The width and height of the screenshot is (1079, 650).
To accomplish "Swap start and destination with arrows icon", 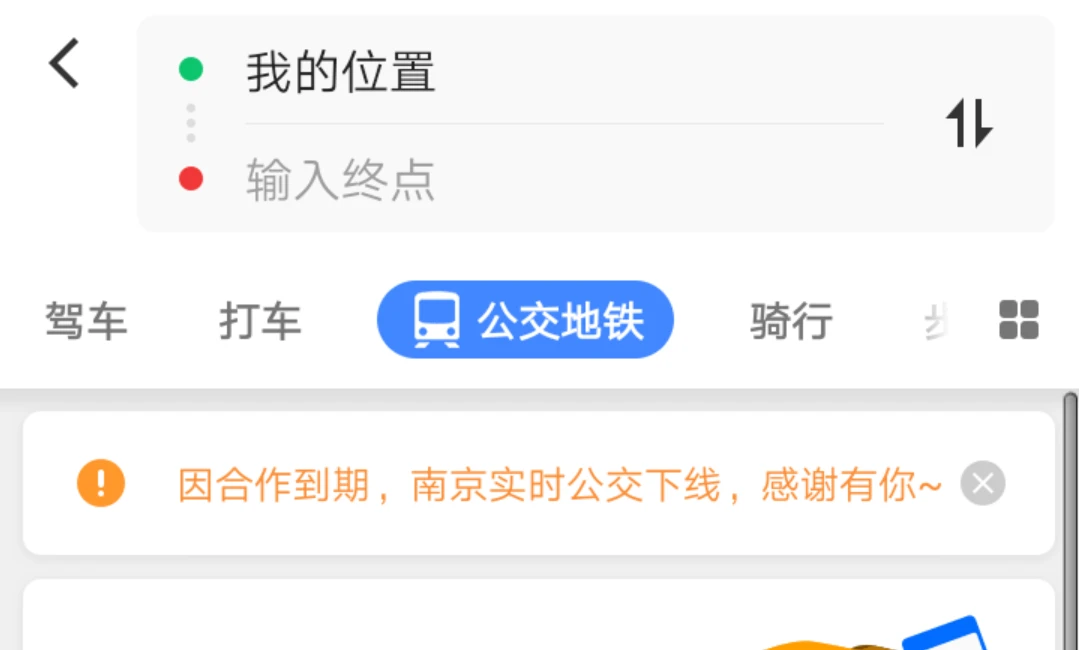I will tap(969, 123).
